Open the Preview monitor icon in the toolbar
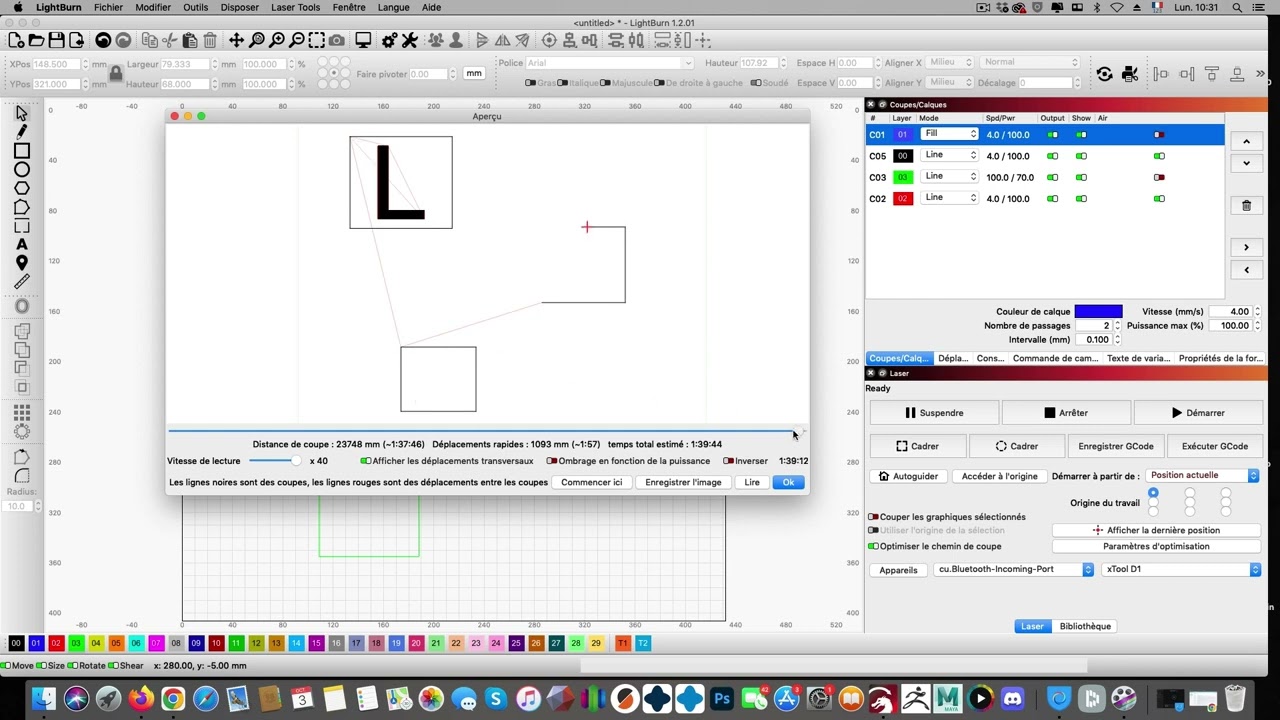This screenshot has height=720, width=1280. [363, 40]
